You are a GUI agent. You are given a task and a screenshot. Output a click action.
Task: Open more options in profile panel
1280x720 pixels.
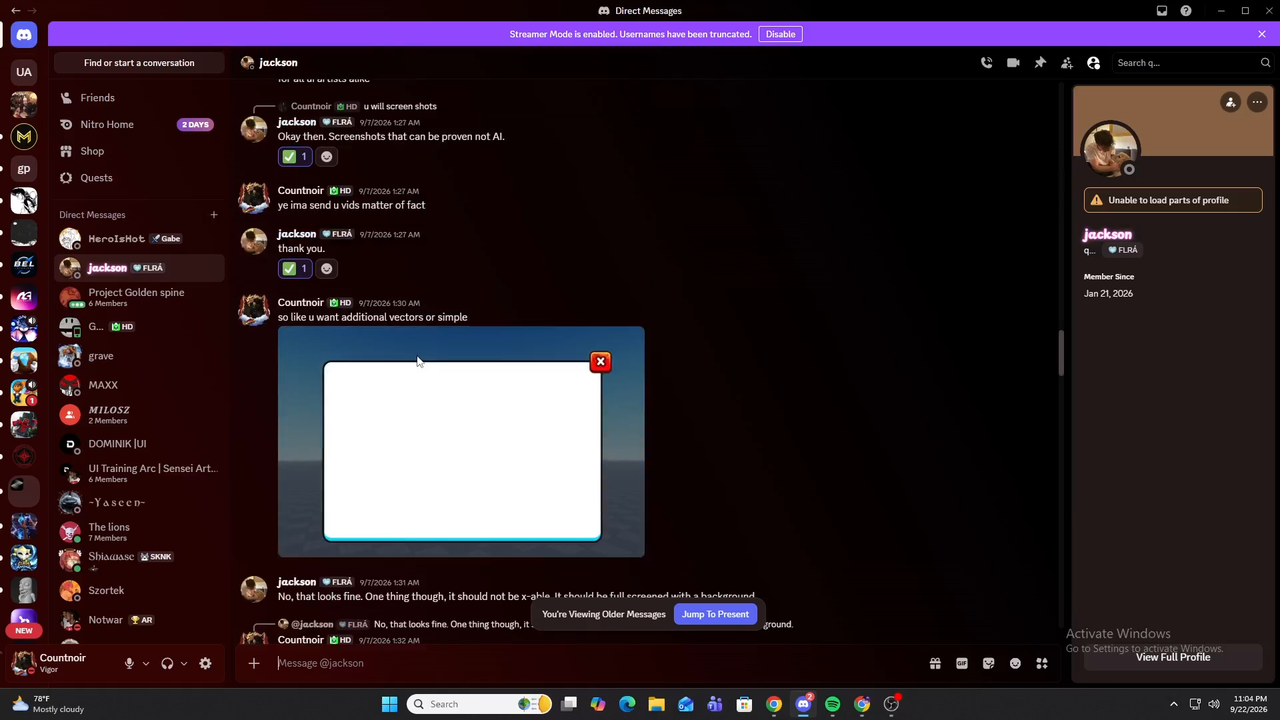click(x=1257, y=102)
